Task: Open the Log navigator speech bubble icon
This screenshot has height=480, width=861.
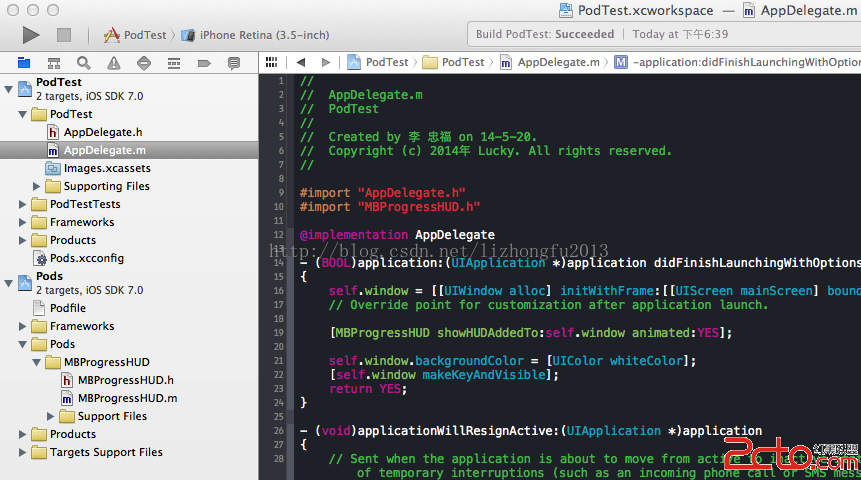Action: [234, 62]
